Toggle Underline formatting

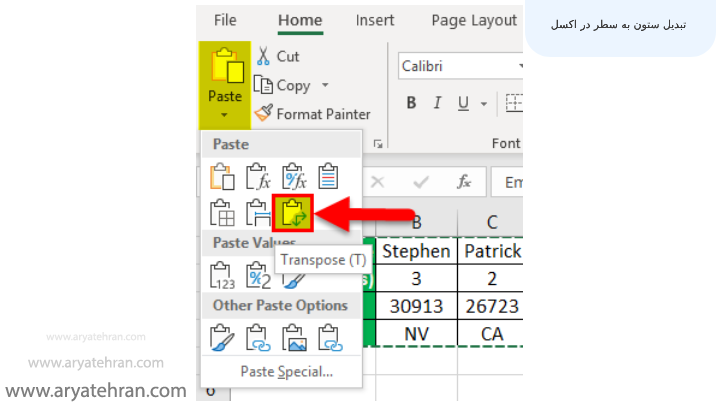coord(462,103)
